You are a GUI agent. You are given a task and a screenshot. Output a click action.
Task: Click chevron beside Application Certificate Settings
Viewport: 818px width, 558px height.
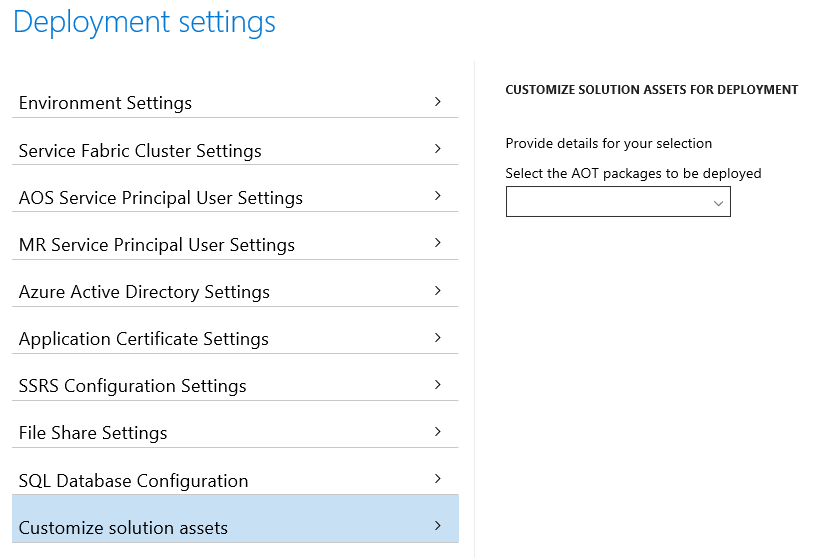pyautogui.click(x=438, y=337)
